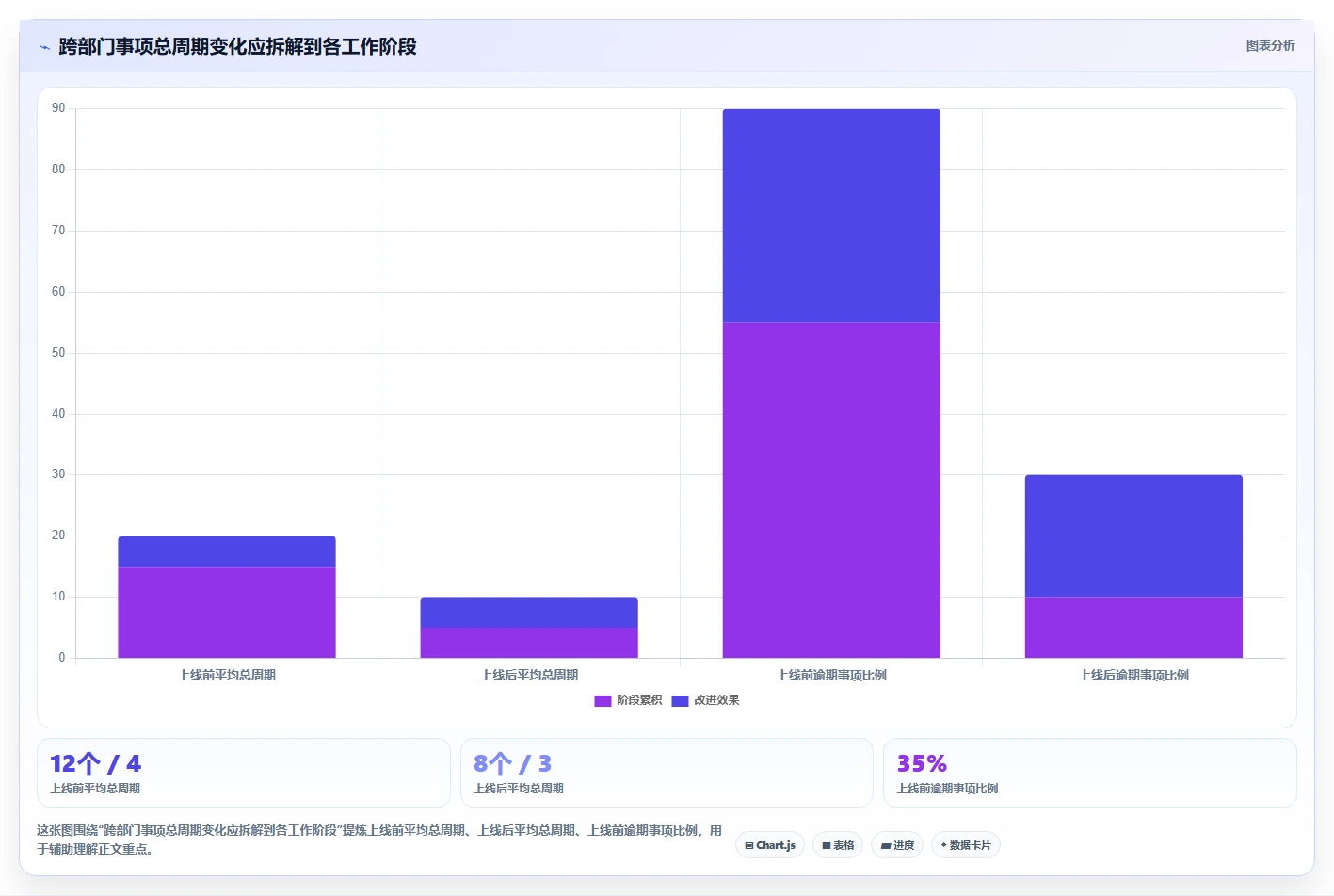Click the blue segment of the 上线后平均总周期 bar

tap(529, 613)
